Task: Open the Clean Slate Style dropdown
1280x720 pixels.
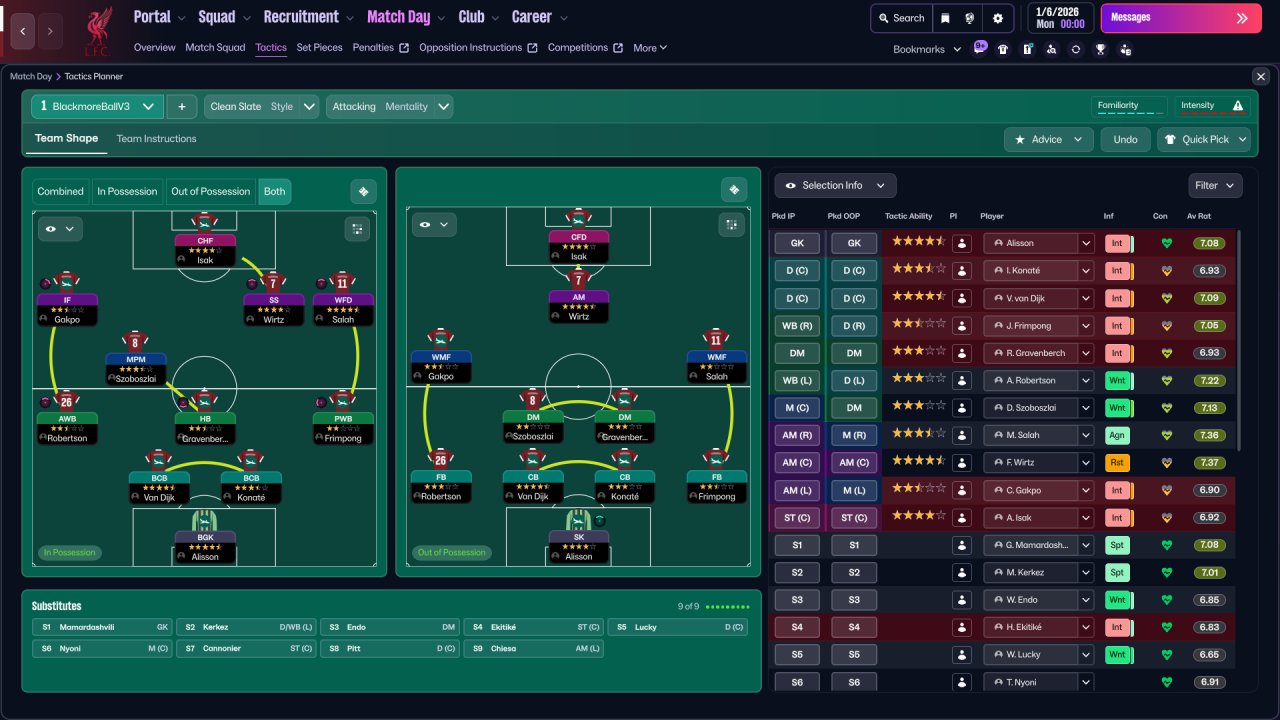Action: [261, 106]
